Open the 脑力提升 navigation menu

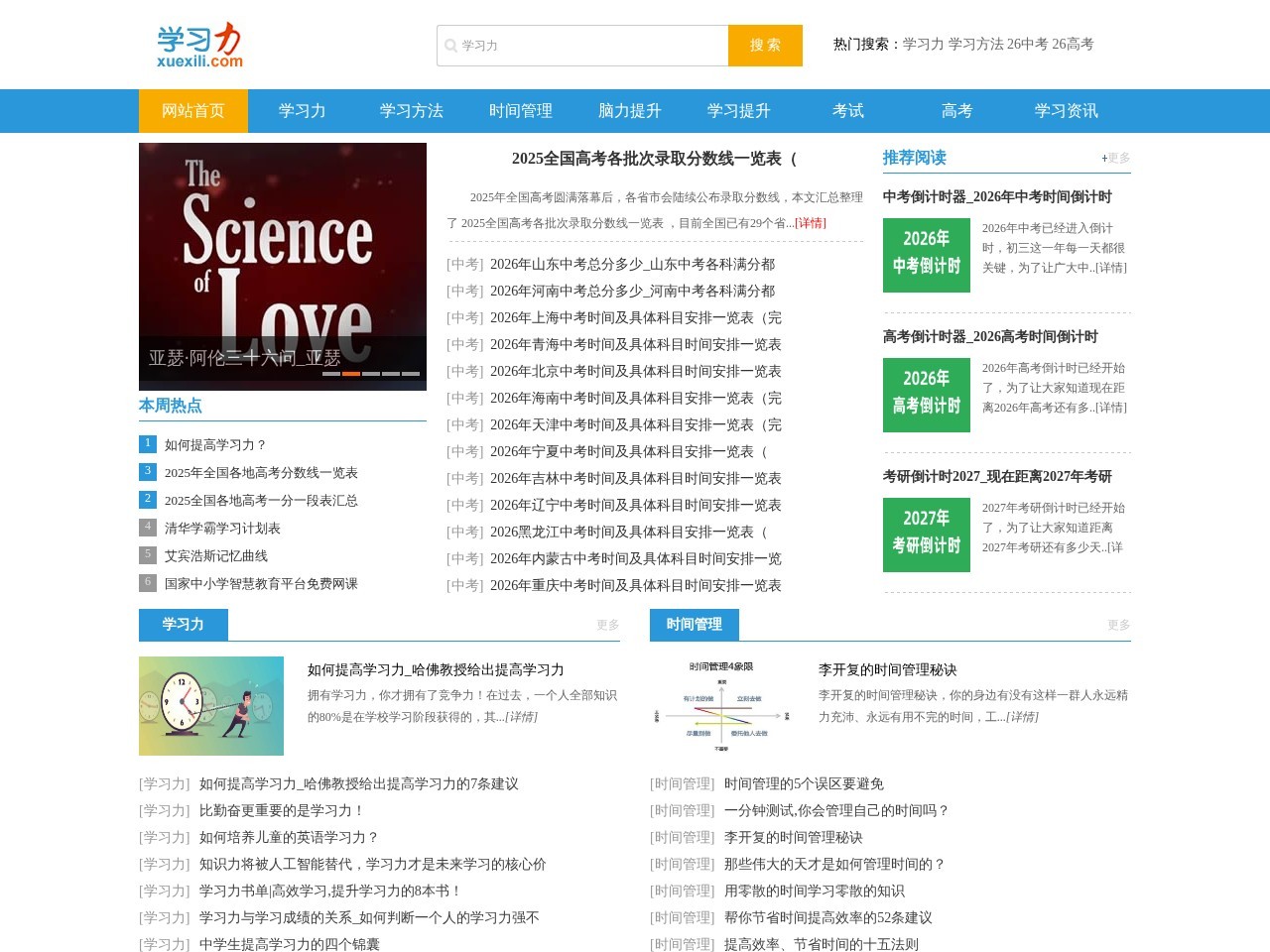628,111
